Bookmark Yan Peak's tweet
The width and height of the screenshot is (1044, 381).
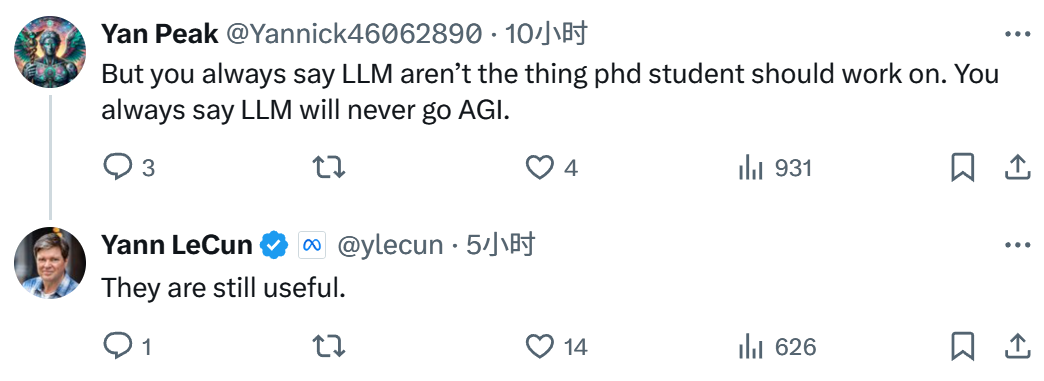(x=962, y=168)
